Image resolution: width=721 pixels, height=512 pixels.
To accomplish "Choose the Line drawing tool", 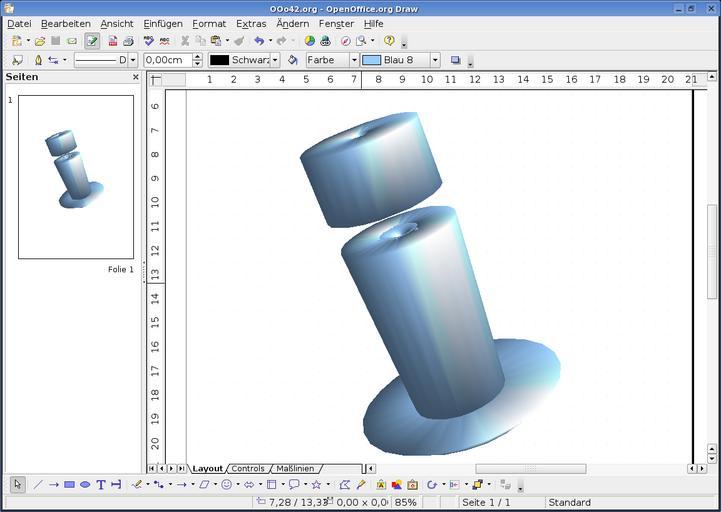I will pyautogui.click(x=38, y=485).
